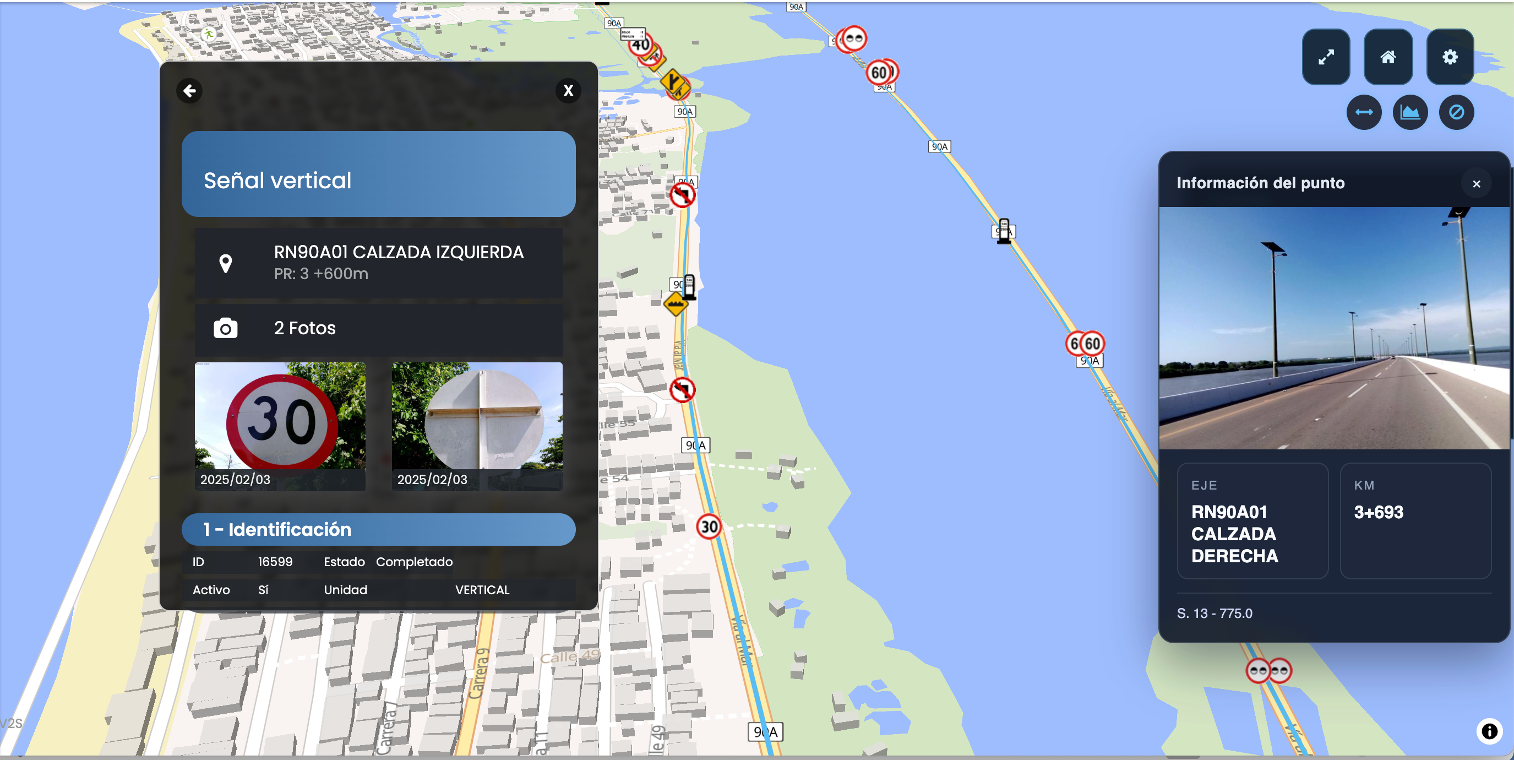Click the yellow speed bump warning sign
Image resolution: width=1514 pixels, height=760 pixels.
point(676,303)
